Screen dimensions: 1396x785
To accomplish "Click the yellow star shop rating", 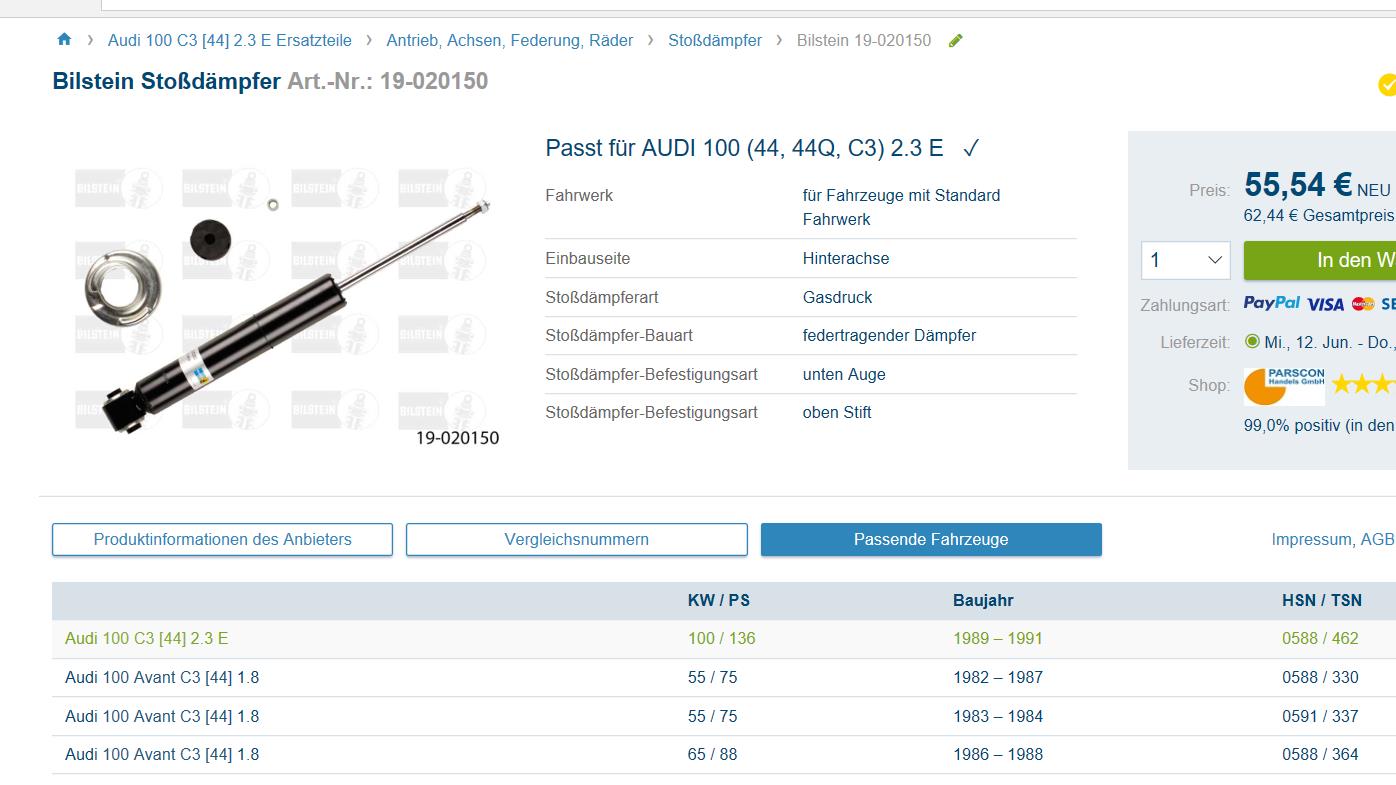I will click(1362, 385).
